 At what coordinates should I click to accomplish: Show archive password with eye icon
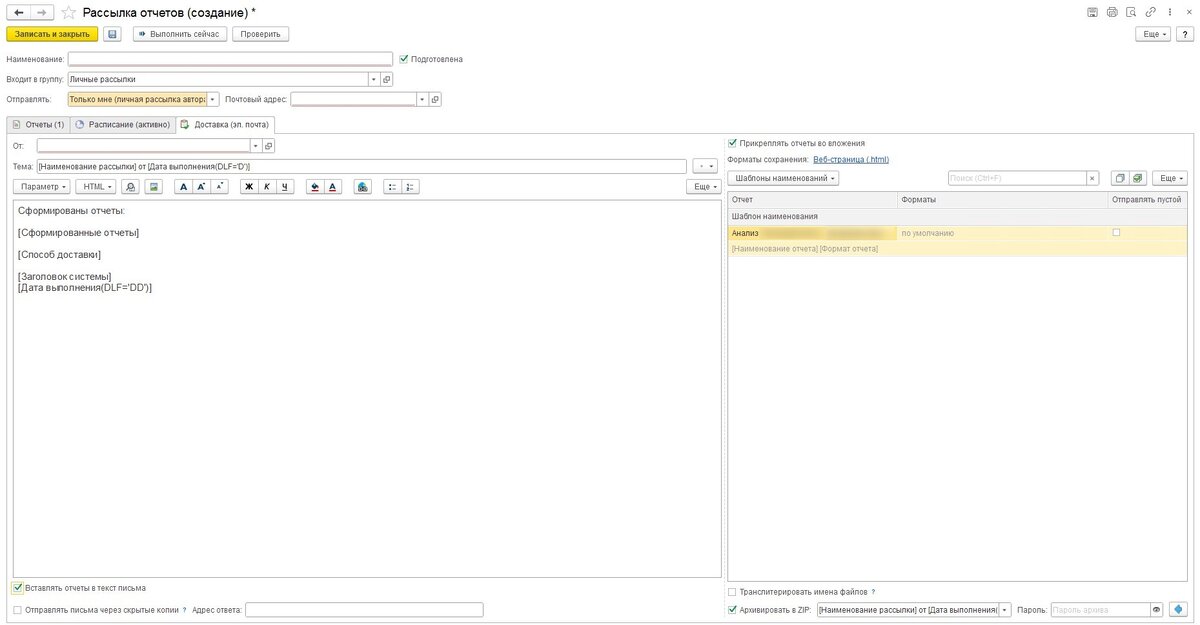pyautogui.click(x=1157, y=609)
